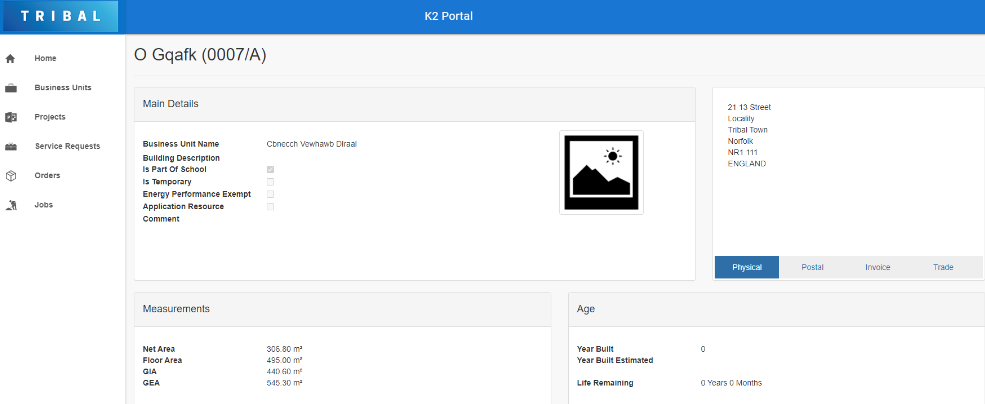
Task: Click the Measurements panel header
Action: pyautogui.click(x=342, y=309)
